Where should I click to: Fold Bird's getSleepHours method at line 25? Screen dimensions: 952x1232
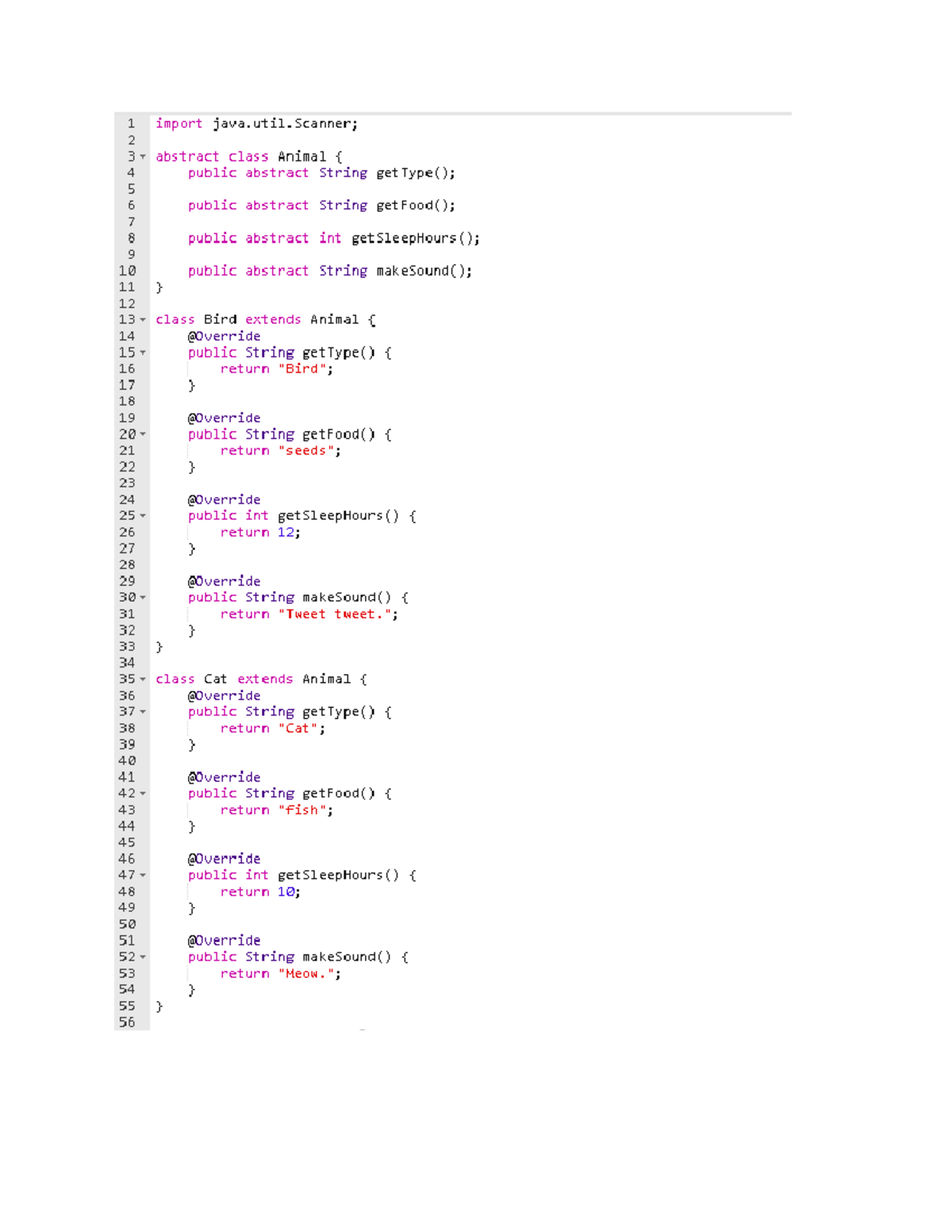pyautogui.click(x=143, y=516)
